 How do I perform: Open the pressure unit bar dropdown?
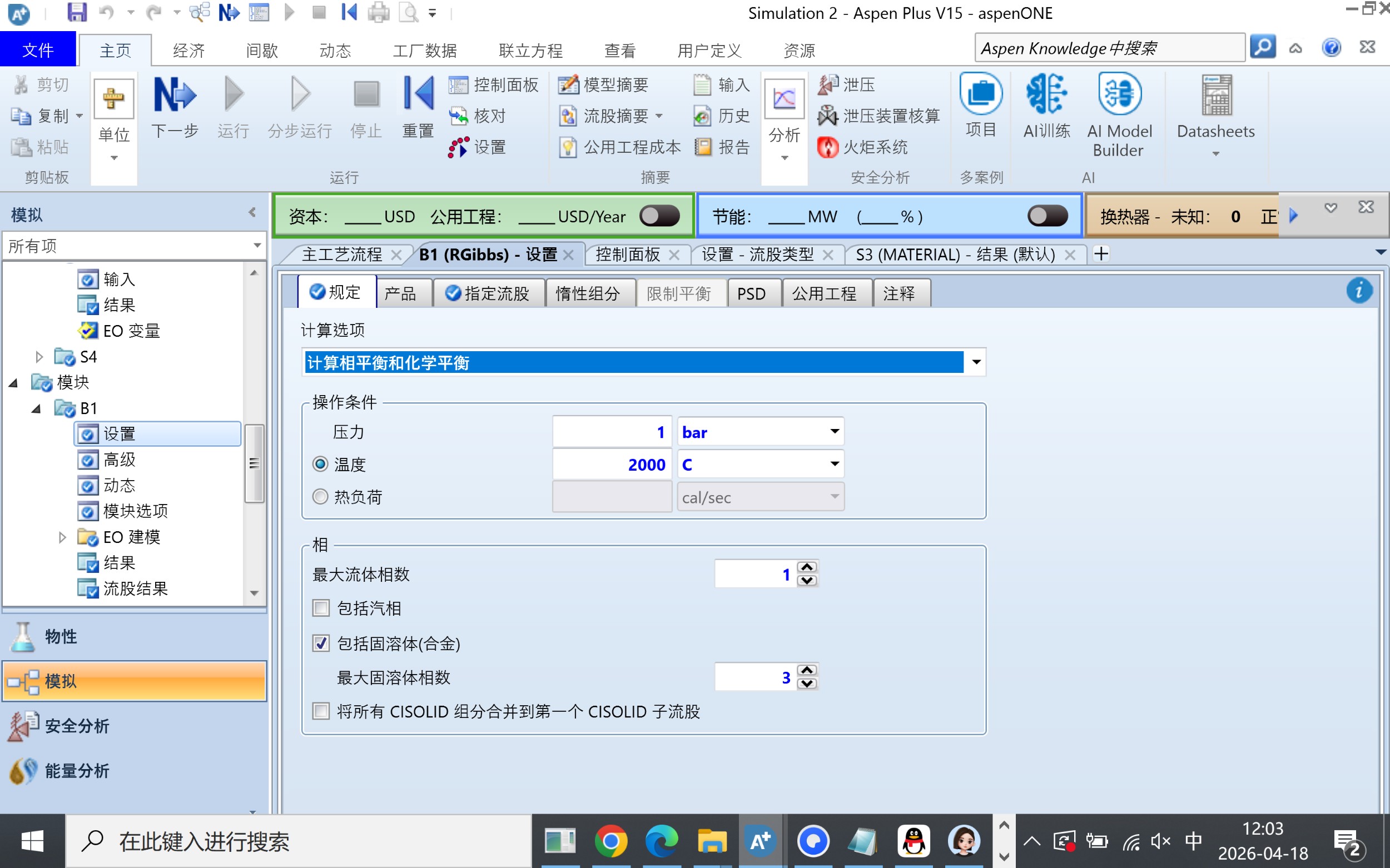click(834, 432)
